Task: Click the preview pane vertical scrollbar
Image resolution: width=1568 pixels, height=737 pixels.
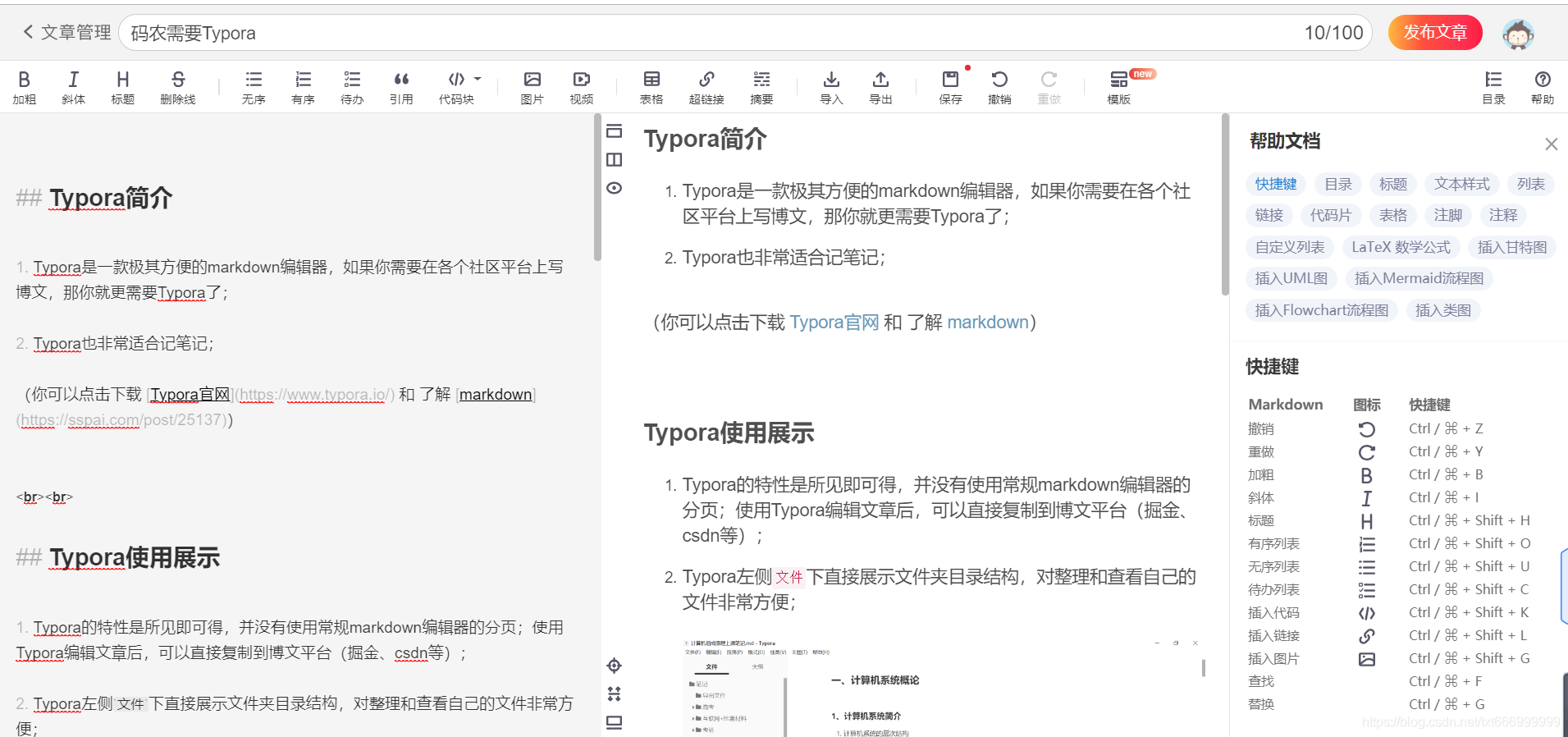Action: coord(1225,204)
